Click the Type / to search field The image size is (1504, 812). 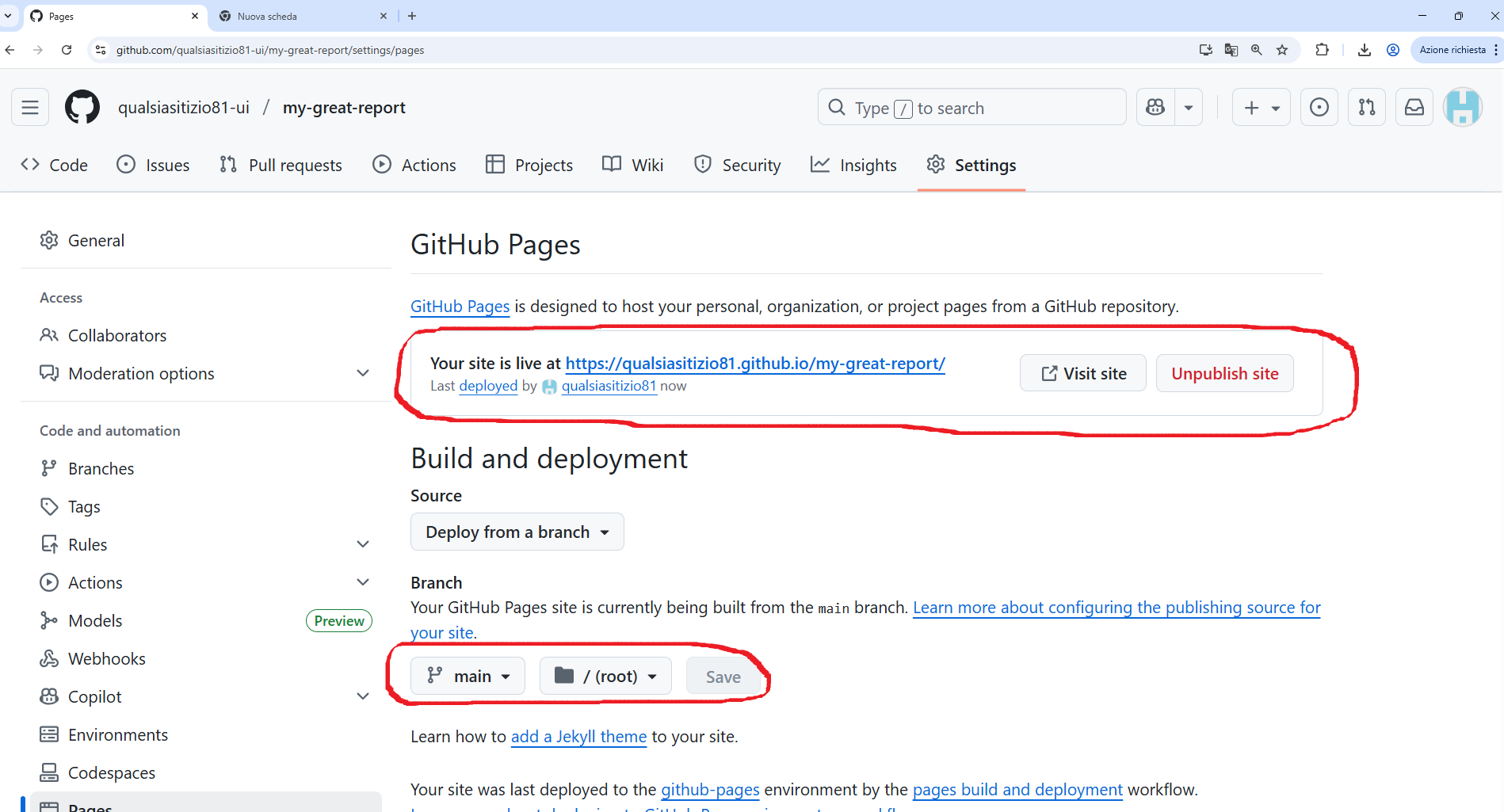(x=971, y=107)
